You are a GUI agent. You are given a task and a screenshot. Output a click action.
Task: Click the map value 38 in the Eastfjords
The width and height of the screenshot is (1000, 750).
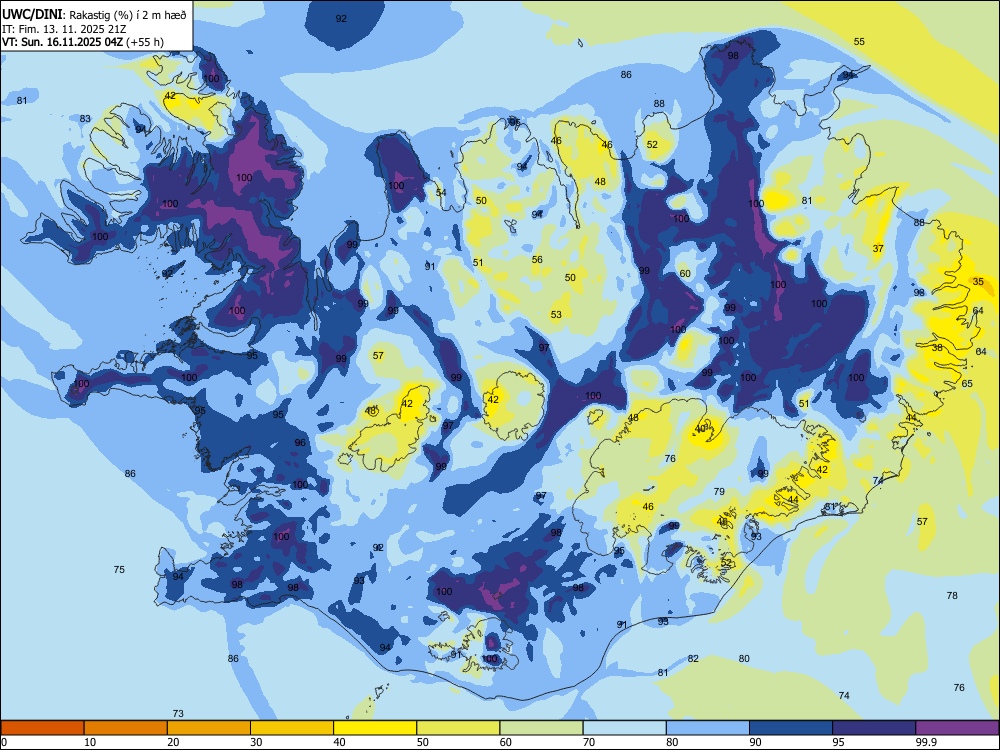click(x=937, y=348)
